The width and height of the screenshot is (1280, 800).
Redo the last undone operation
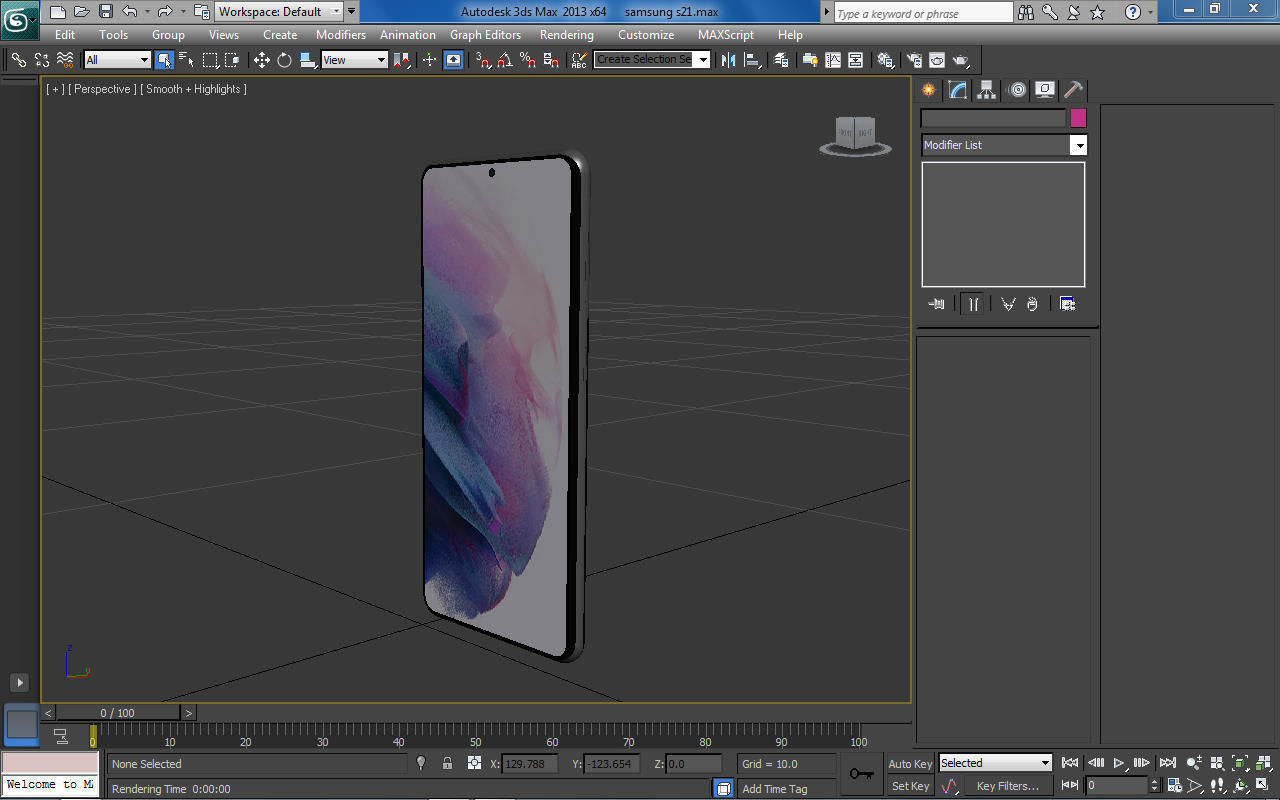pyautogui.click(x=165, y=12)
